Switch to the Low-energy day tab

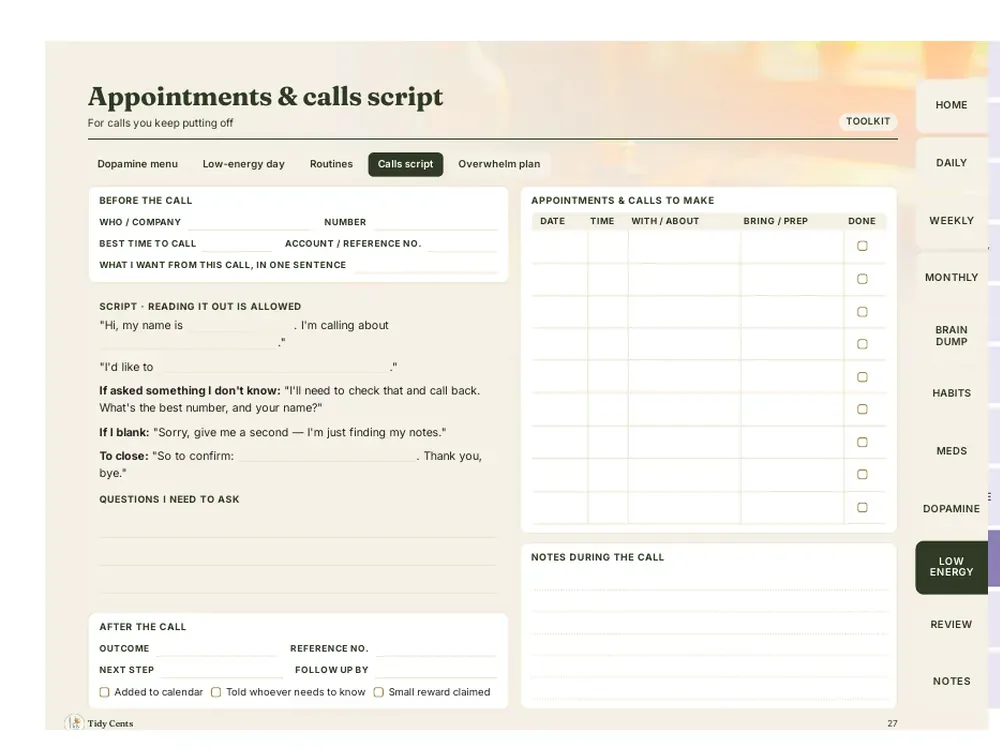point(244,164)
